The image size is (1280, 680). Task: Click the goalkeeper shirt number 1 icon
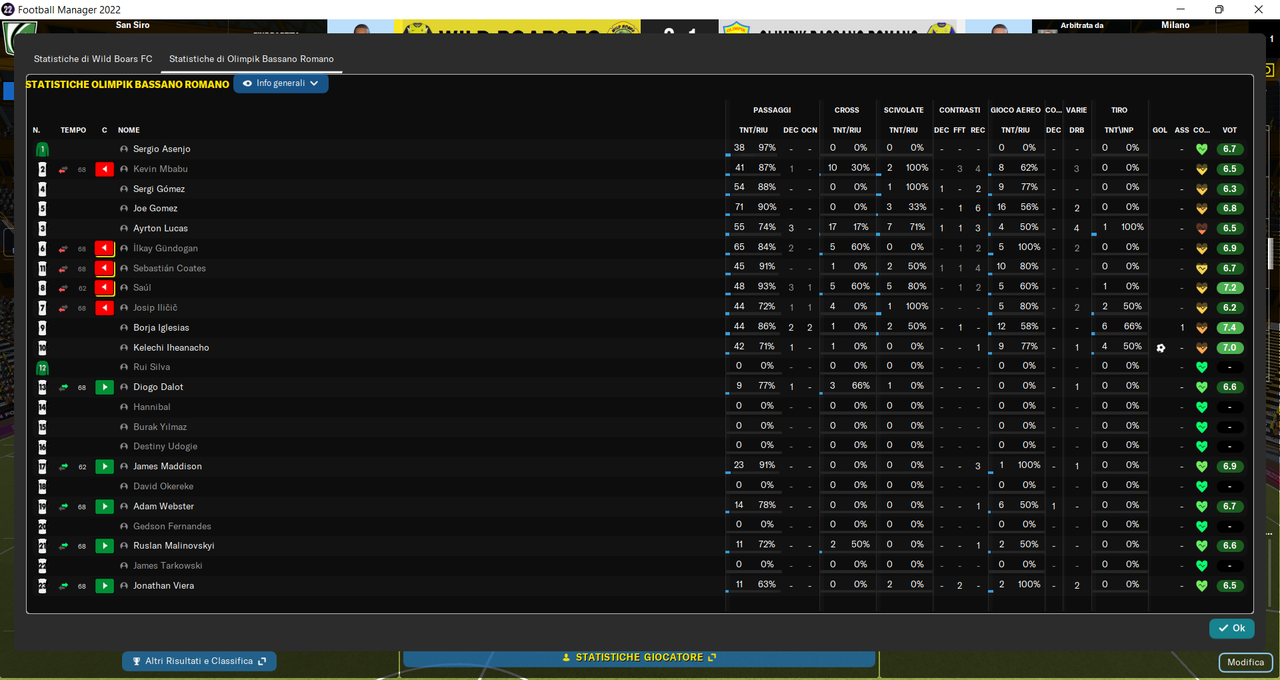[42, 149]
